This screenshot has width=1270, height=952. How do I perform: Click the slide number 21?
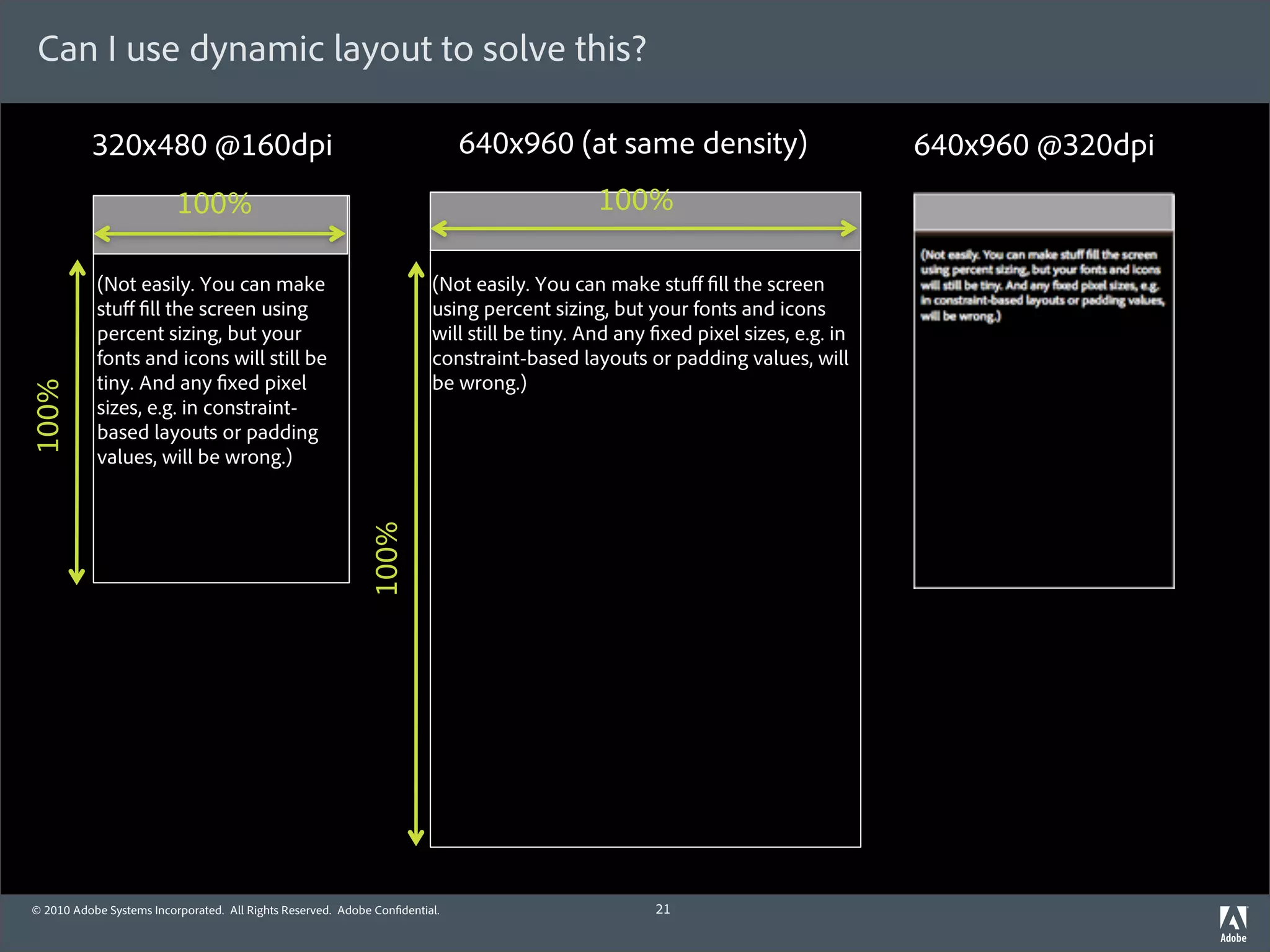pos(663,909)
